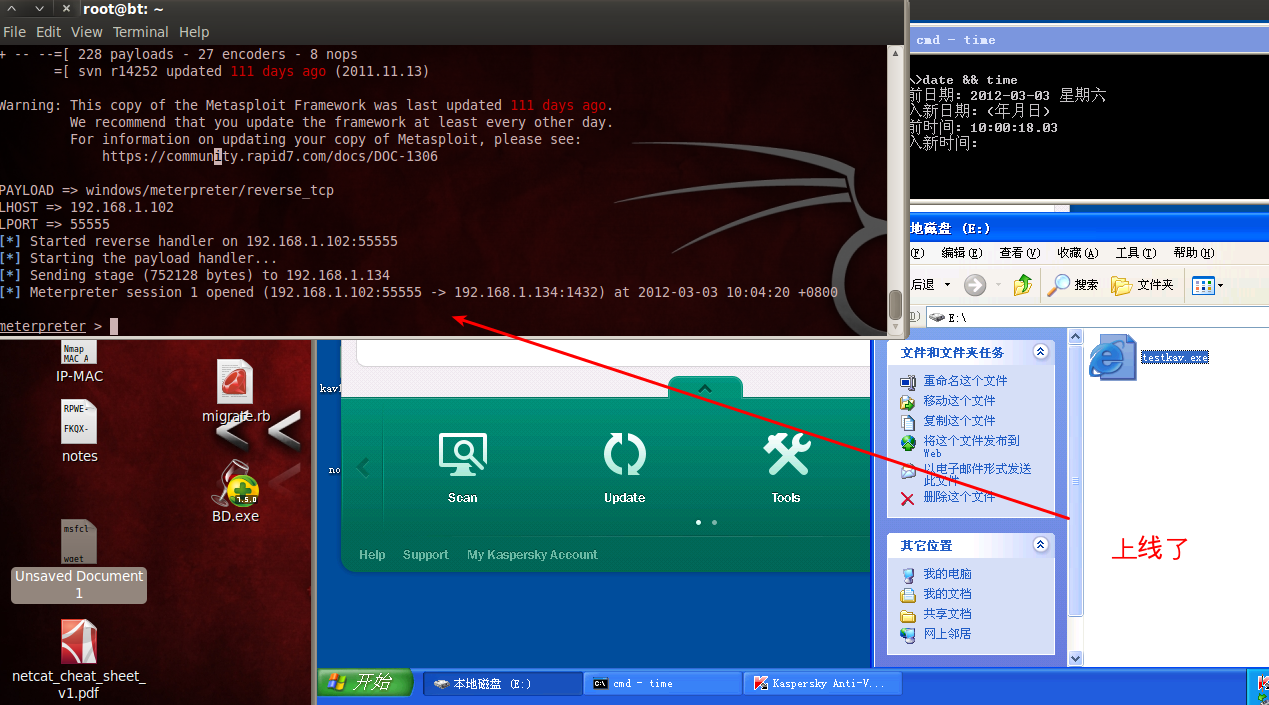Click the 搜索 search button in Explorer

click(x=1073, y=285)
